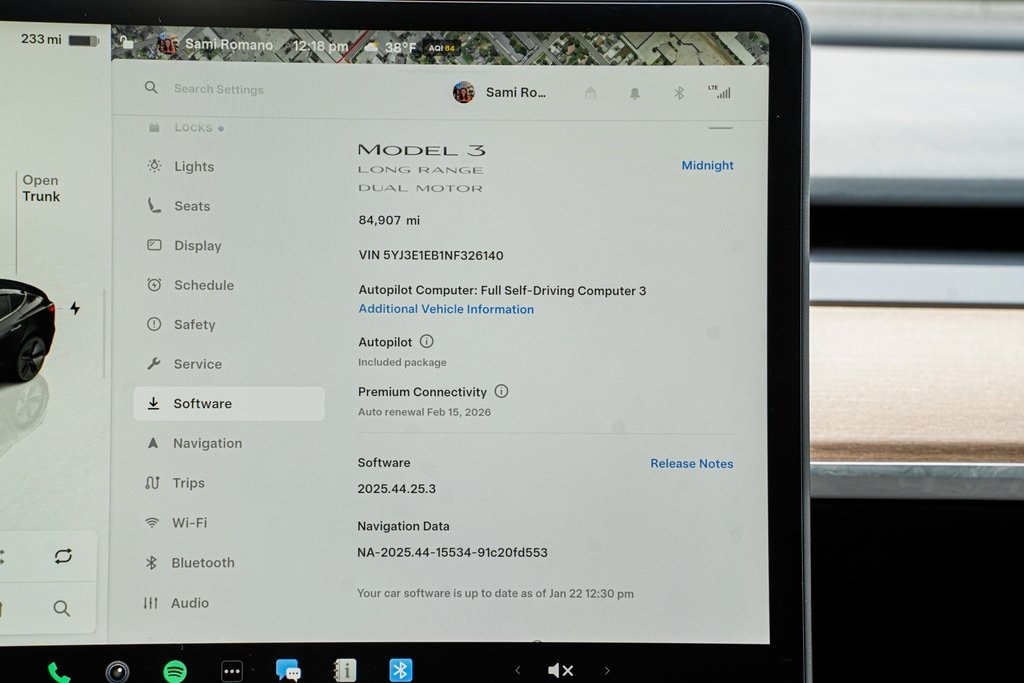Click info icon next to Autopilot

(427, 342)
